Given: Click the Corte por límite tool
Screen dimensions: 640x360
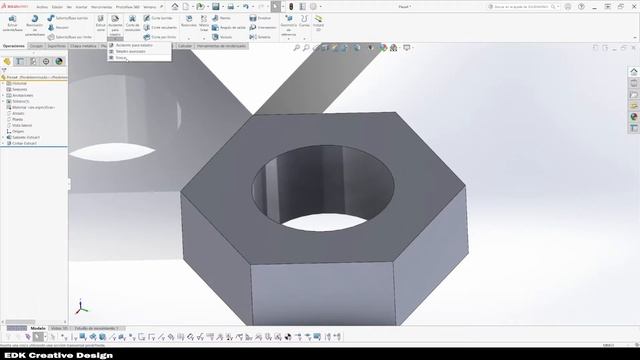Looking at the screenshot, I should pyautogui.click(x=160, y=37).
